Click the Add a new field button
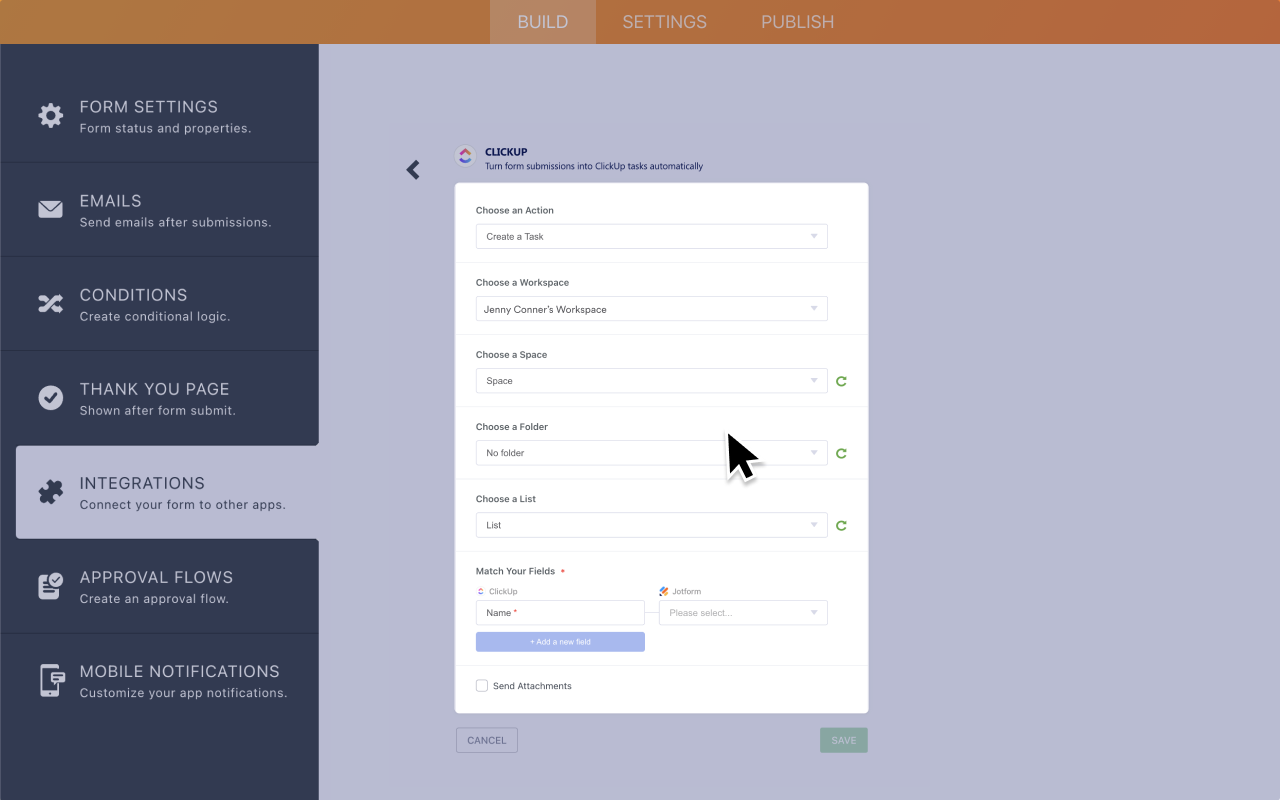 coord(560,641)
